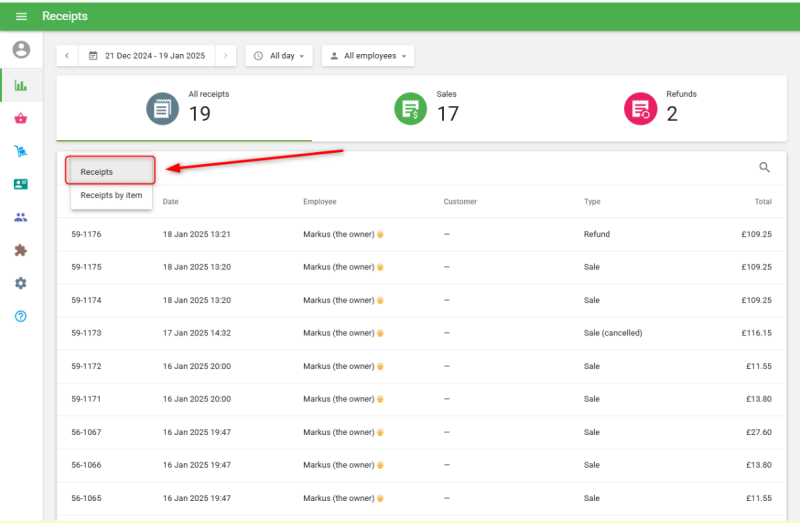
Task: Choose Receipts in the export menu
Action: pos(110,172)
